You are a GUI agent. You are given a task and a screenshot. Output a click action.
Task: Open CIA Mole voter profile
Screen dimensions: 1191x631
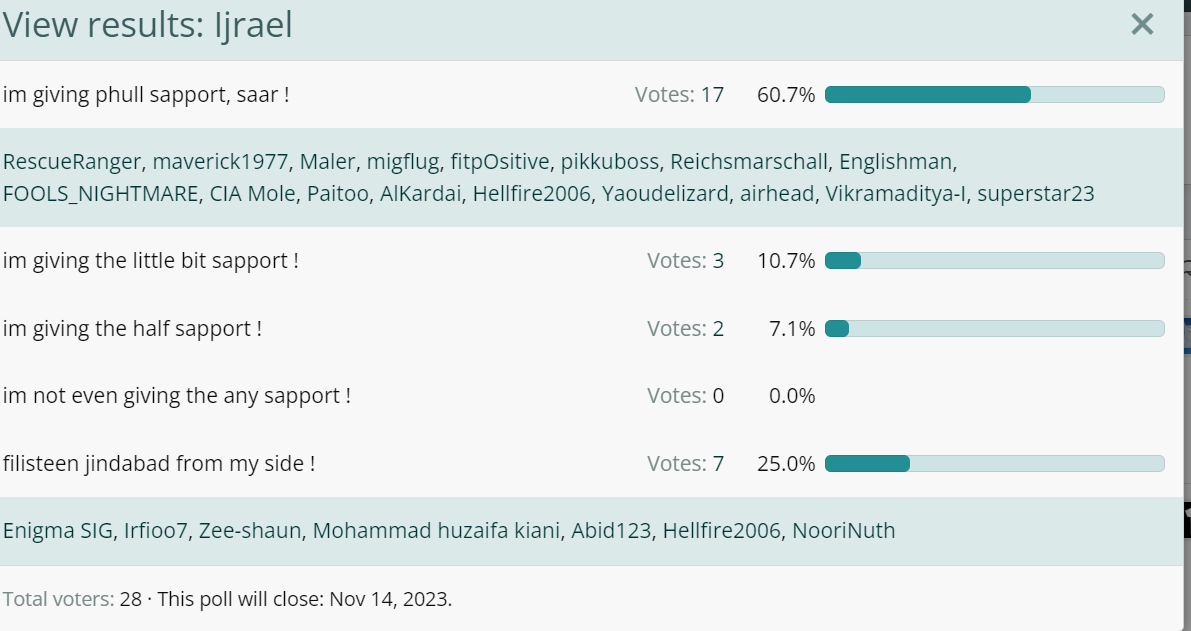click(252, 194)
